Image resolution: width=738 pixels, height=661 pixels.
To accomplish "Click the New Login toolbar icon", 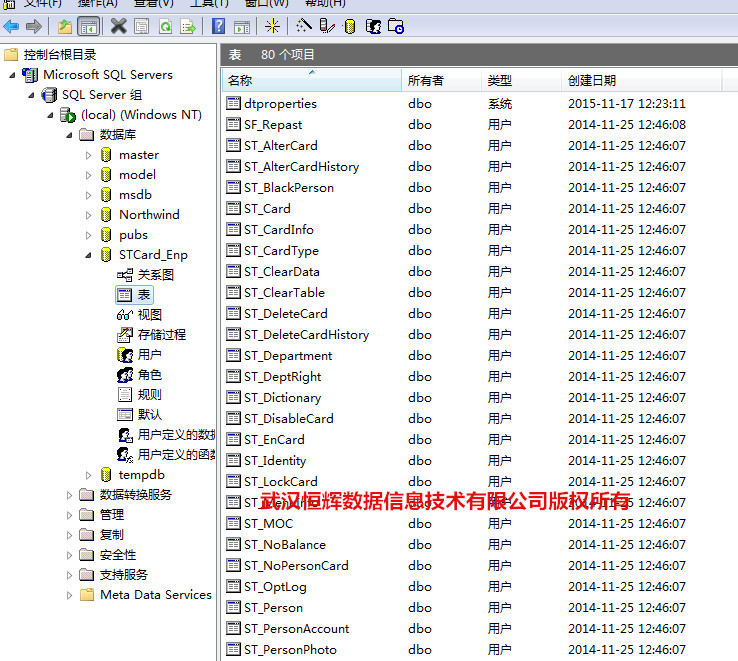I will (373, 26).
